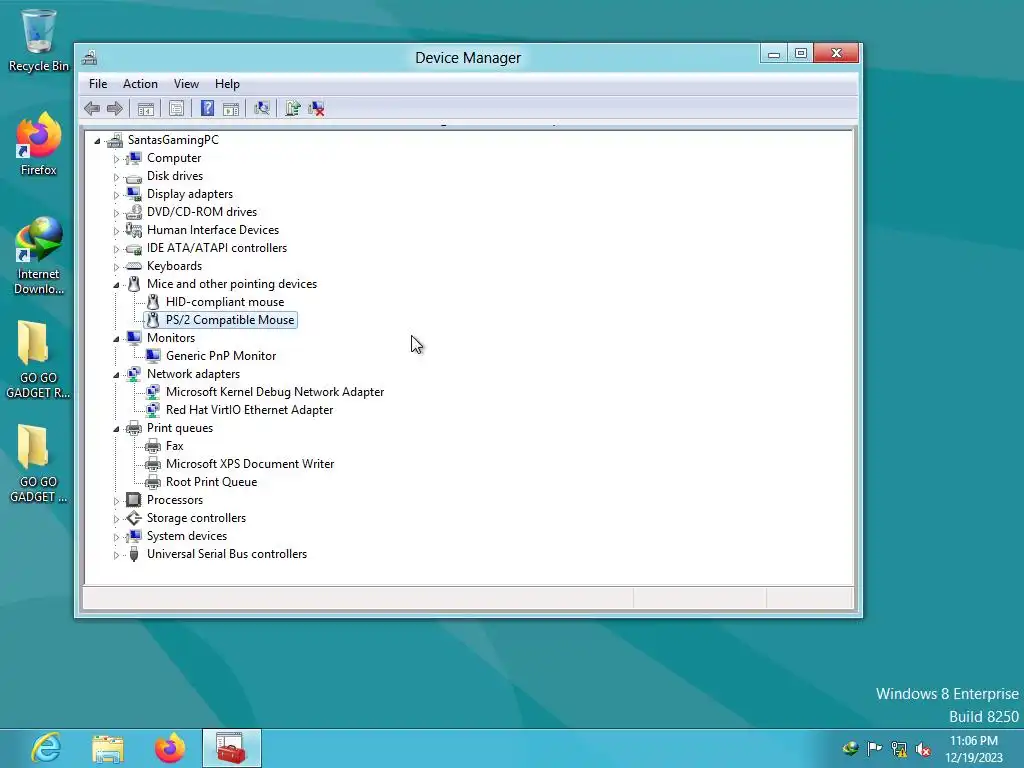The image size is (1024, 768).
Task: Click the Print queues printer icon
Action: (134, 428)
